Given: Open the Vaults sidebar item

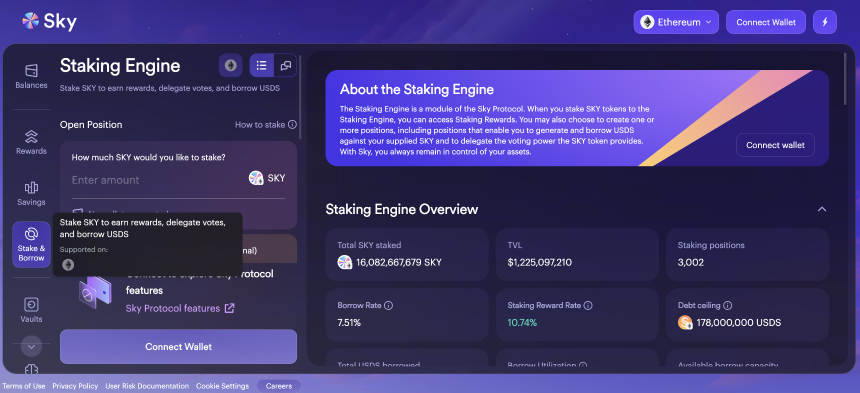Looking at the screenshot, I should click(31, 310).
